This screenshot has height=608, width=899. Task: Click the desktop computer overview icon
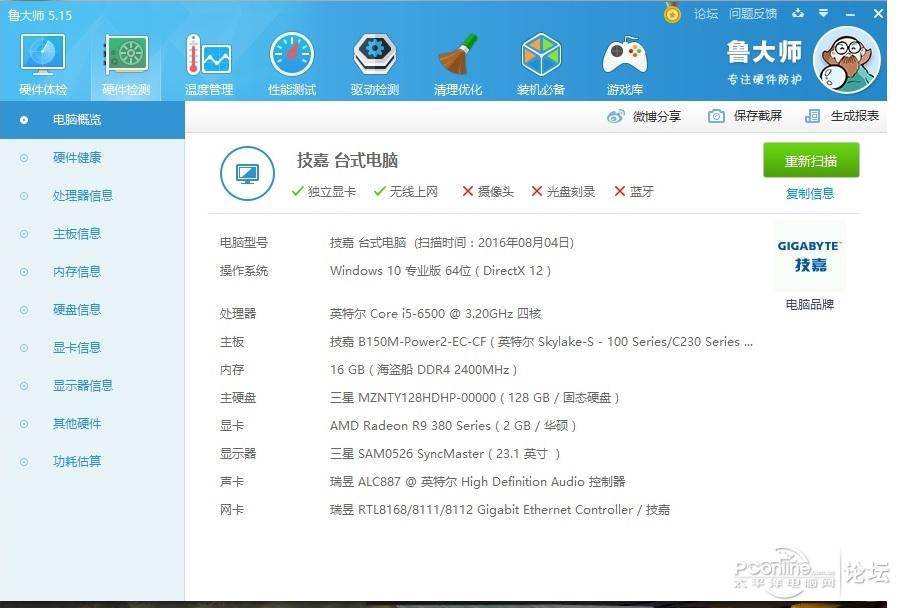247,173
